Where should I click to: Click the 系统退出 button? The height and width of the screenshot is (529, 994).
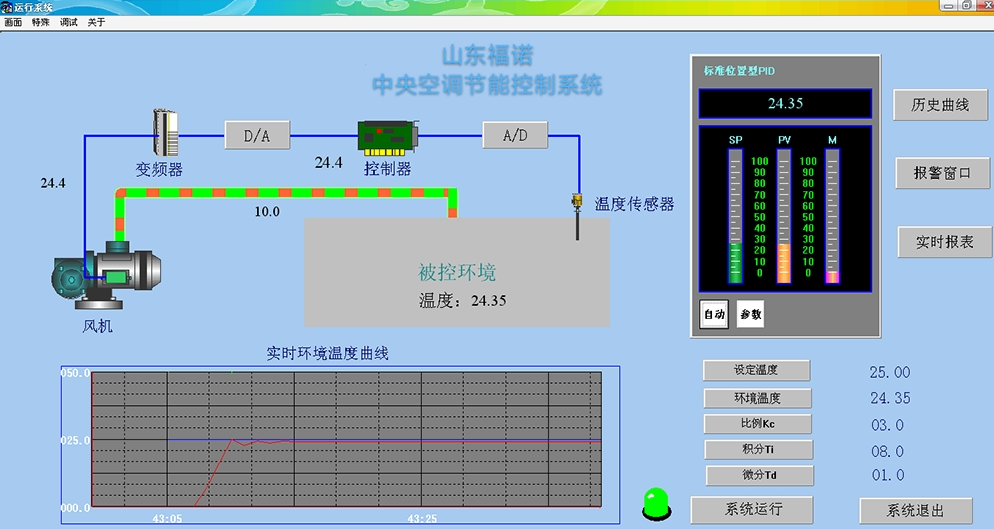(x=915, y=510)
